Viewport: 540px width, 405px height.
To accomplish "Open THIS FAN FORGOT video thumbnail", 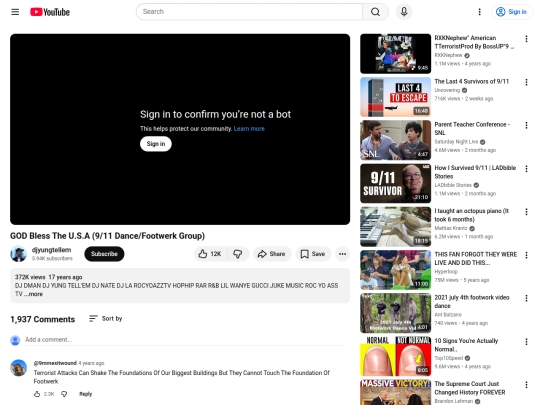I will click(395, 270).
